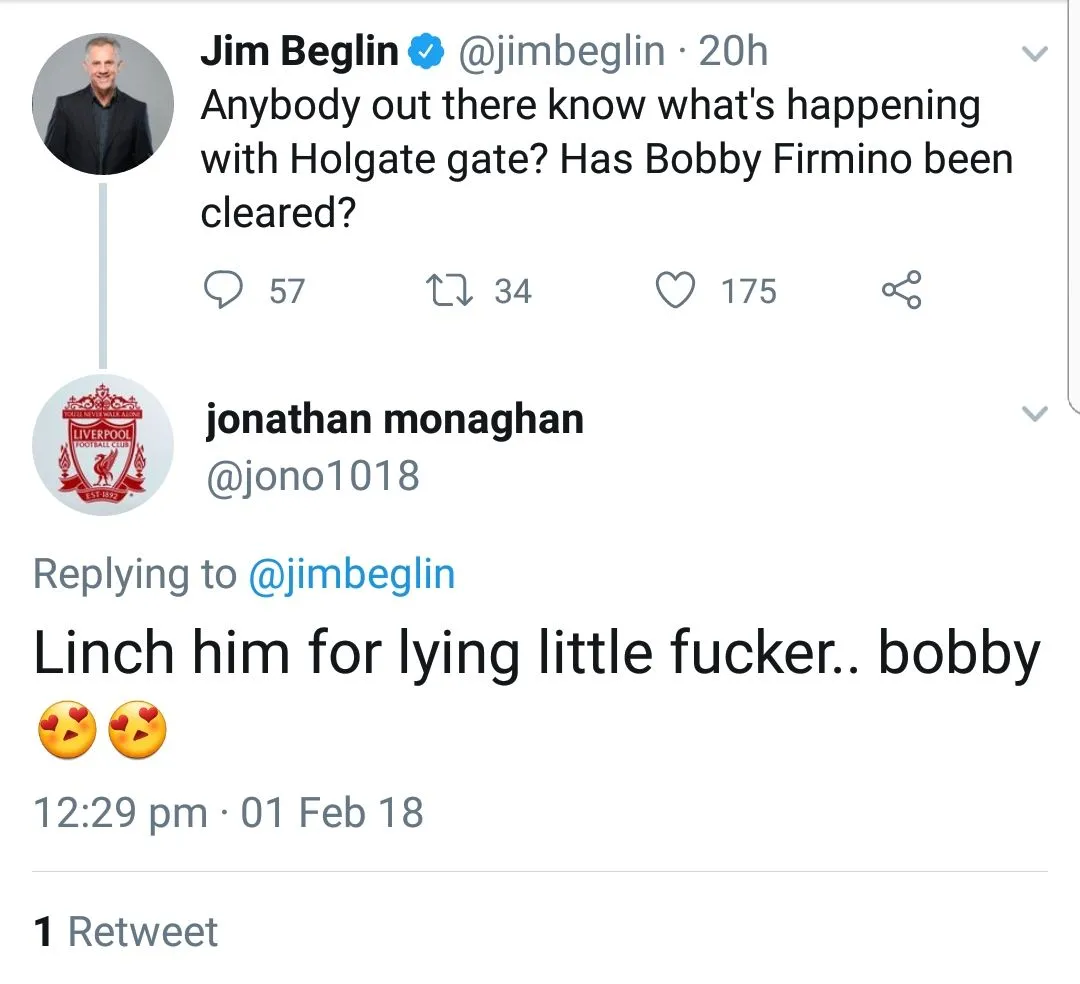Open the @jono1018 handle
The image size is (1080, 984).
click(312, 476)
